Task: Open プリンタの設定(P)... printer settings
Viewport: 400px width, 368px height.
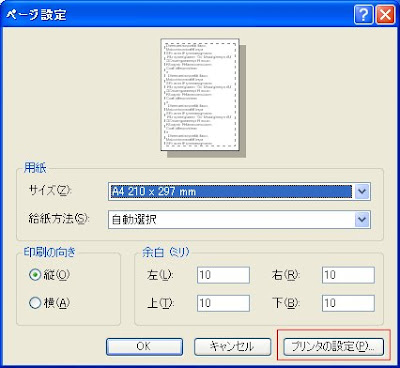Action: (x=333, y=347)
